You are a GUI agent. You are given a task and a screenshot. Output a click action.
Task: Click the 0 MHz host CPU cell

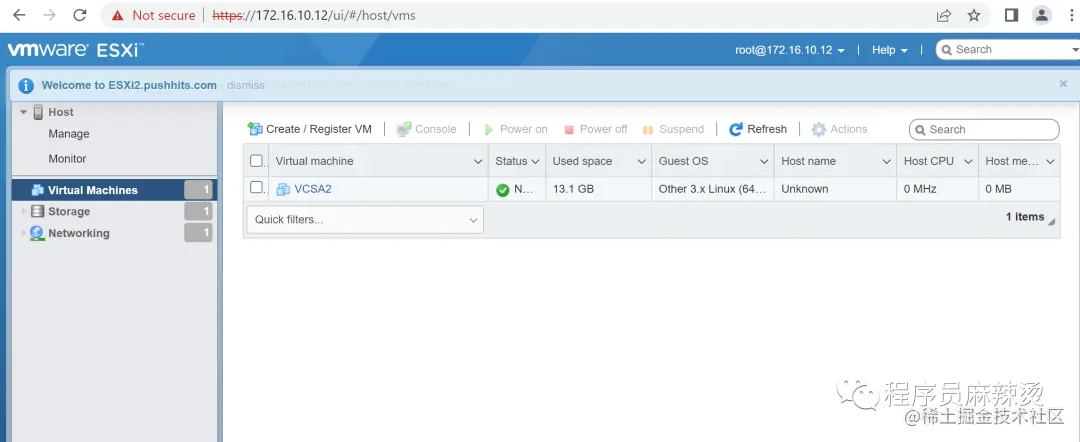tap(921, 189)
